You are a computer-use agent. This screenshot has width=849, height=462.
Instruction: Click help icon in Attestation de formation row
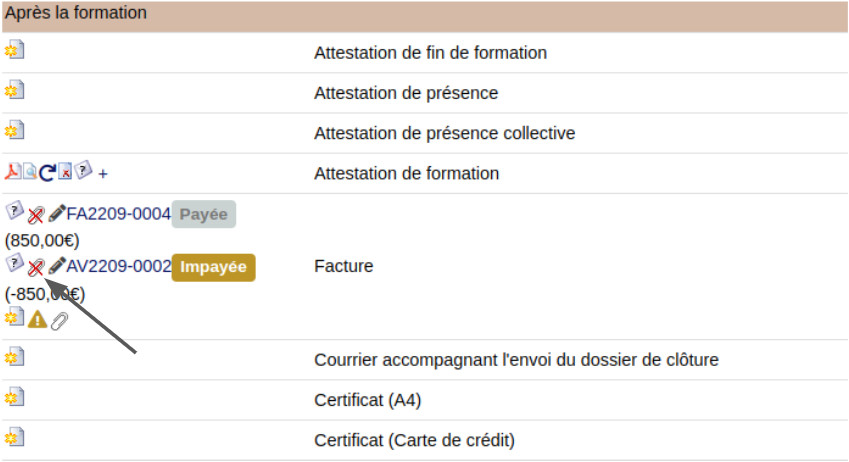coord(83,171)
